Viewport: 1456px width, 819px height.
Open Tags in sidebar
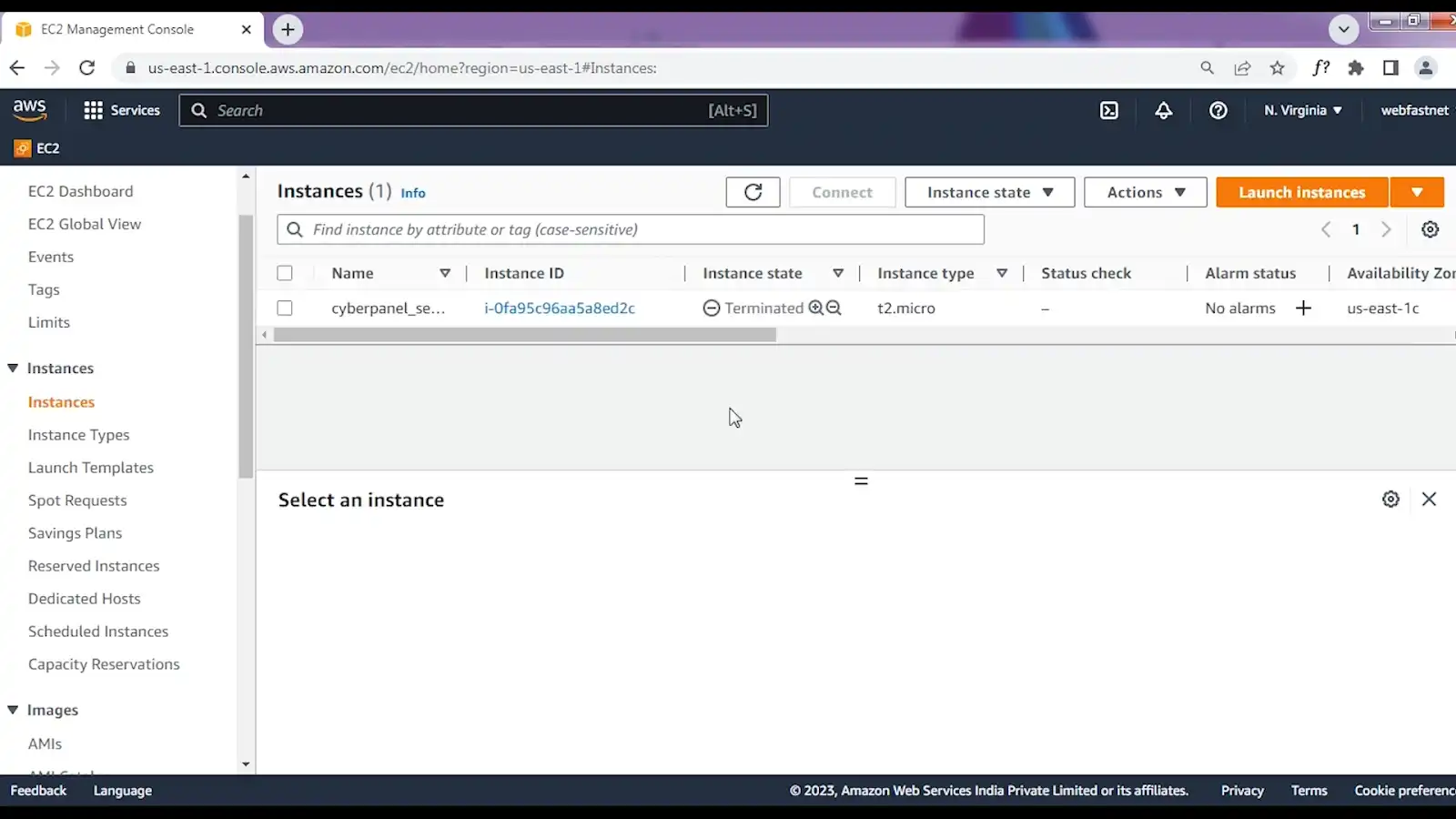click(44, 289)
